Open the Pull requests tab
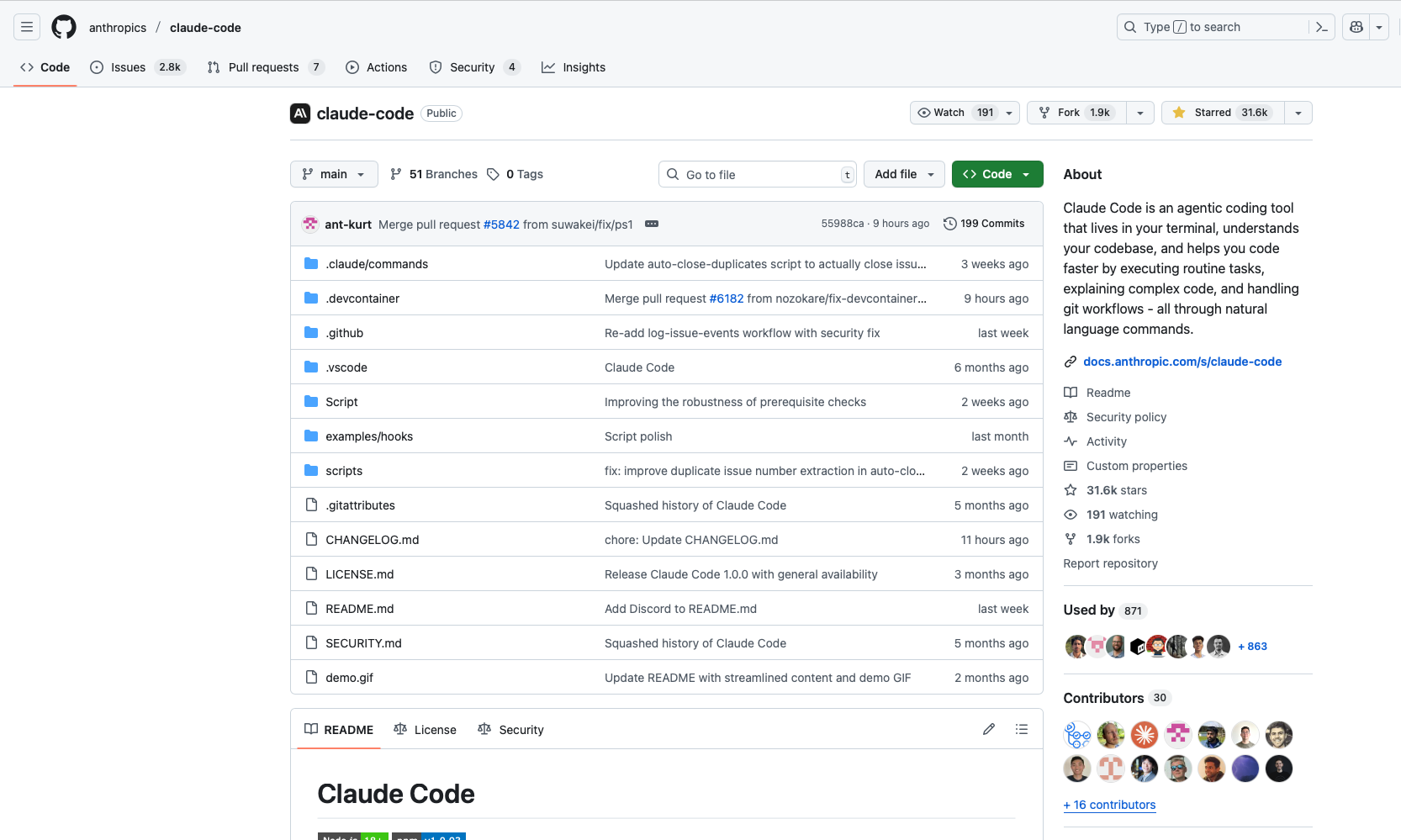Image resolution: width=1401 pixels, height=840 pixels. (x=266, y=67)
